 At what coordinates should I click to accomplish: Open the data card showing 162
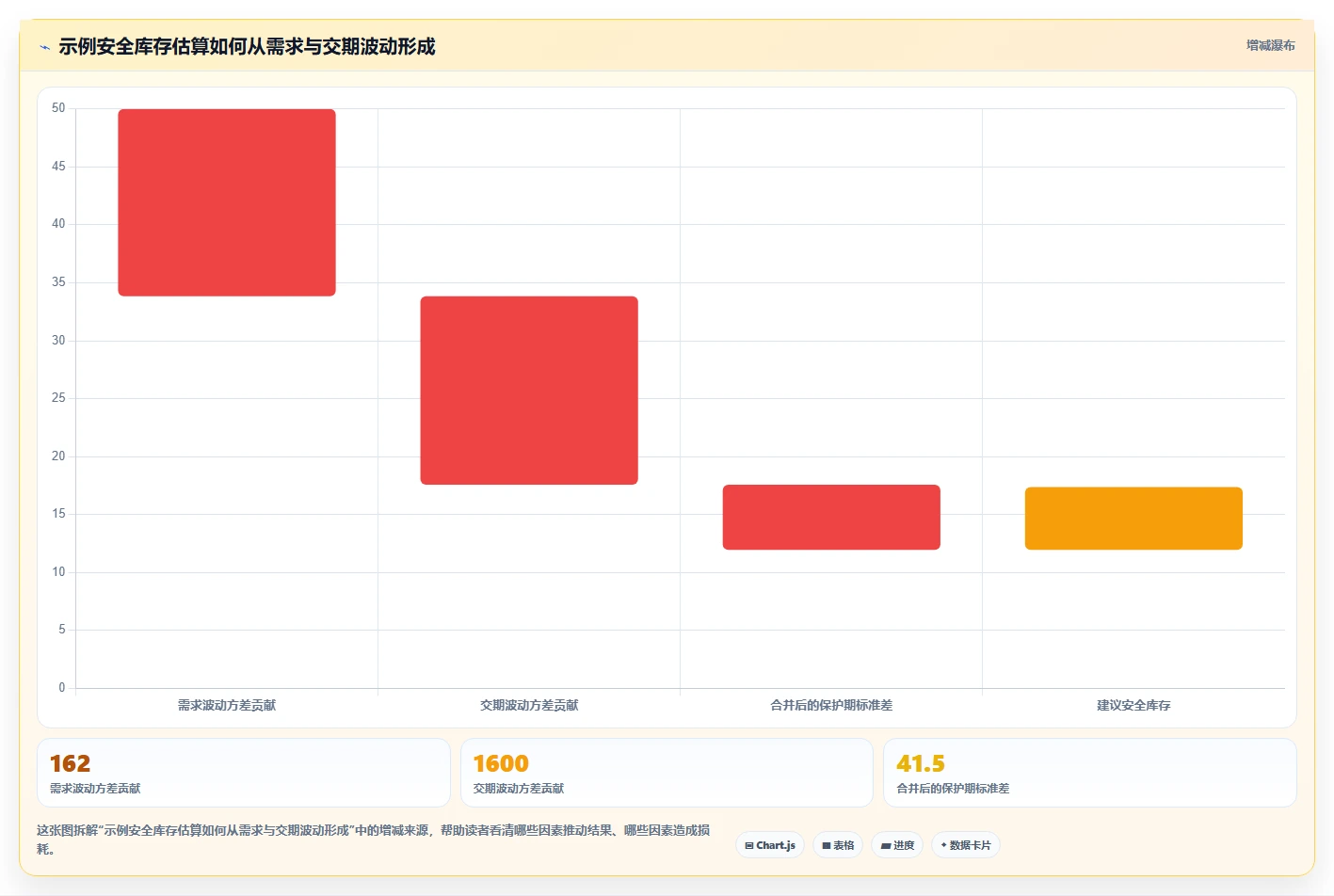click(x=244, y=773)
